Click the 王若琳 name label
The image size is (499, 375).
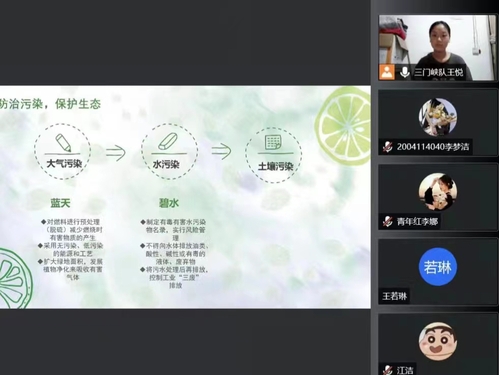pos(394,296)
